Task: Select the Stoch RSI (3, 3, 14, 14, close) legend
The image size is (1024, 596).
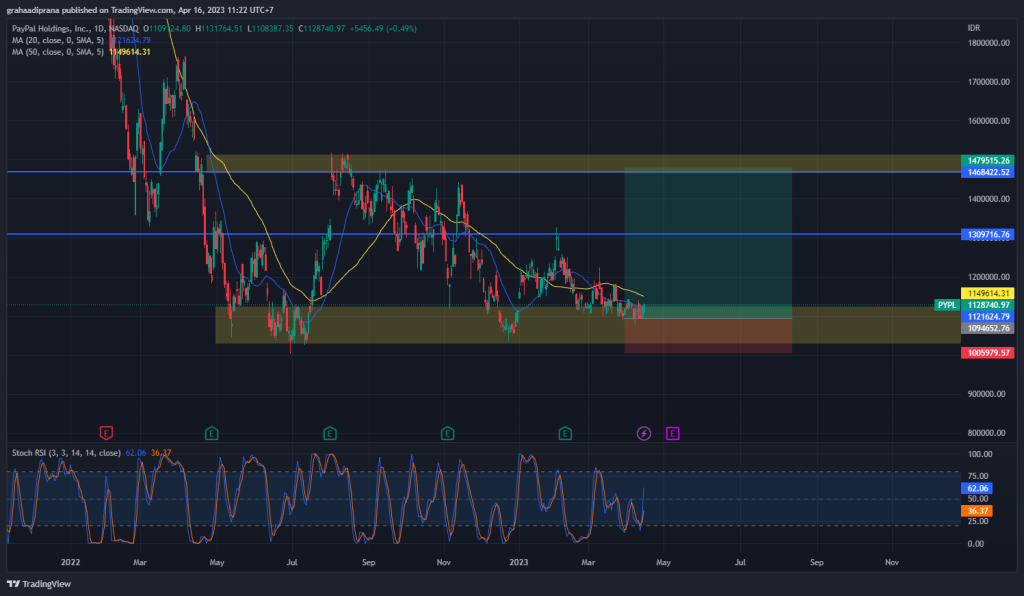Action: (x=66, y=453)
